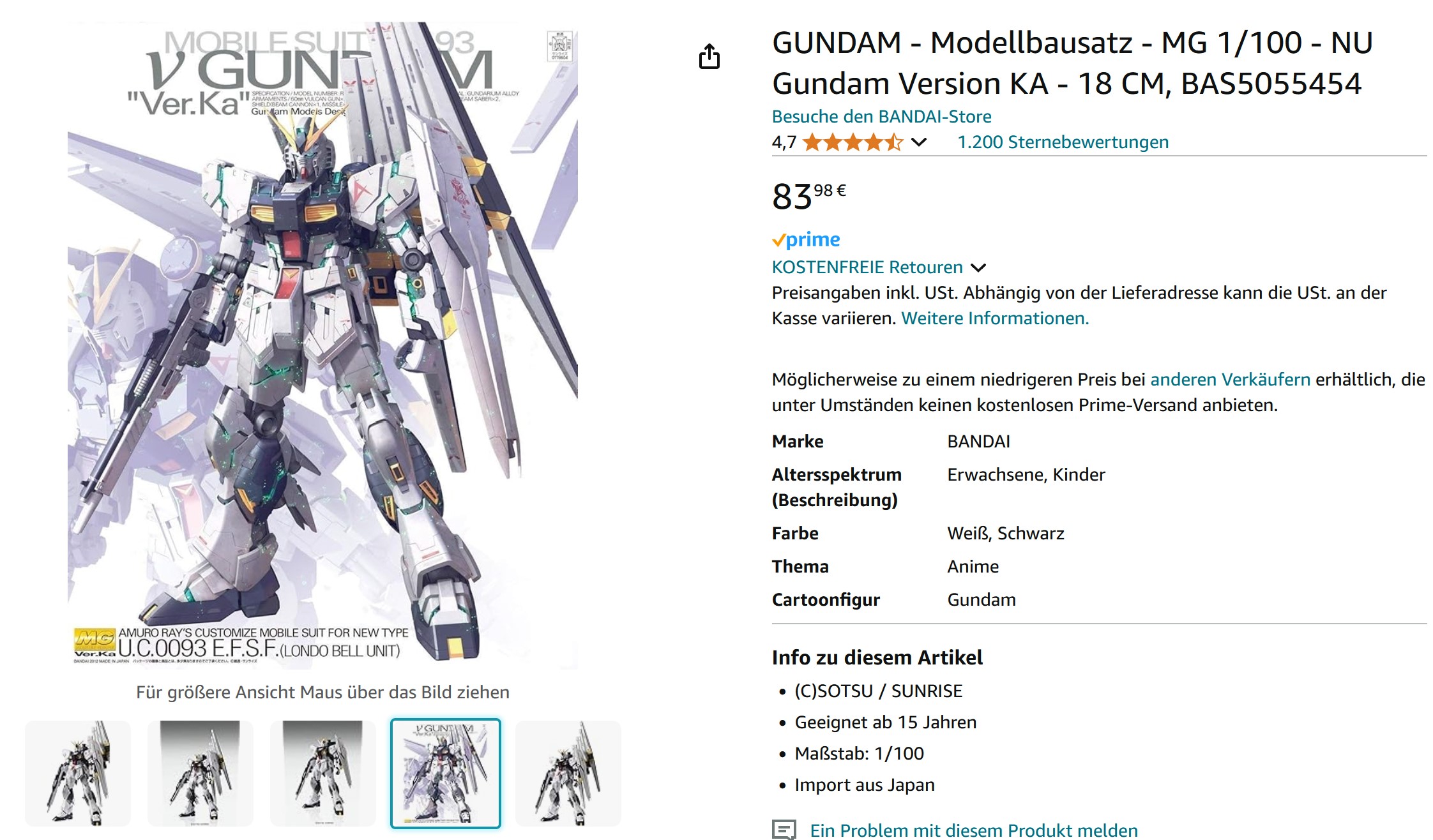Image resolution: width=1433 pixels, height=840 pixels.
Task: Click Ein Problem mit diesem Produkt melden
Action: pos(973,830)
